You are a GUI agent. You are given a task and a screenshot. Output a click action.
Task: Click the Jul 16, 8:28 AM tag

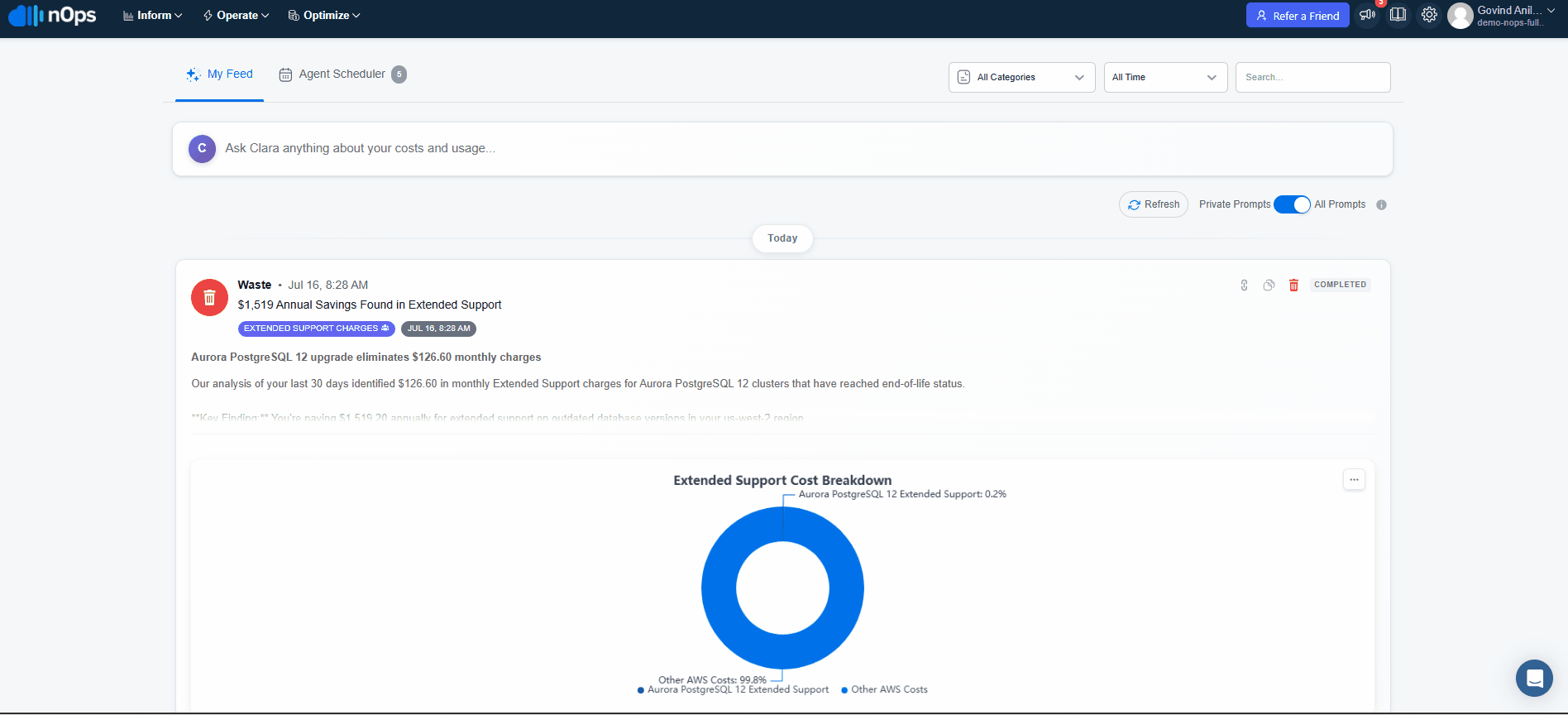(x=438, y=329)
